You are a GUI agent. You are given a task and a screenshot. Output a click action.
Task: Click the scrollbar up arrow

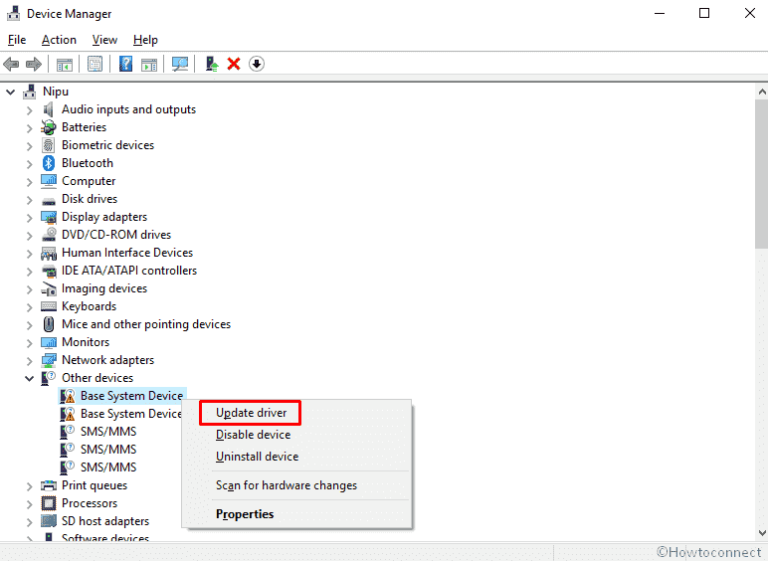tap(762, 92)
